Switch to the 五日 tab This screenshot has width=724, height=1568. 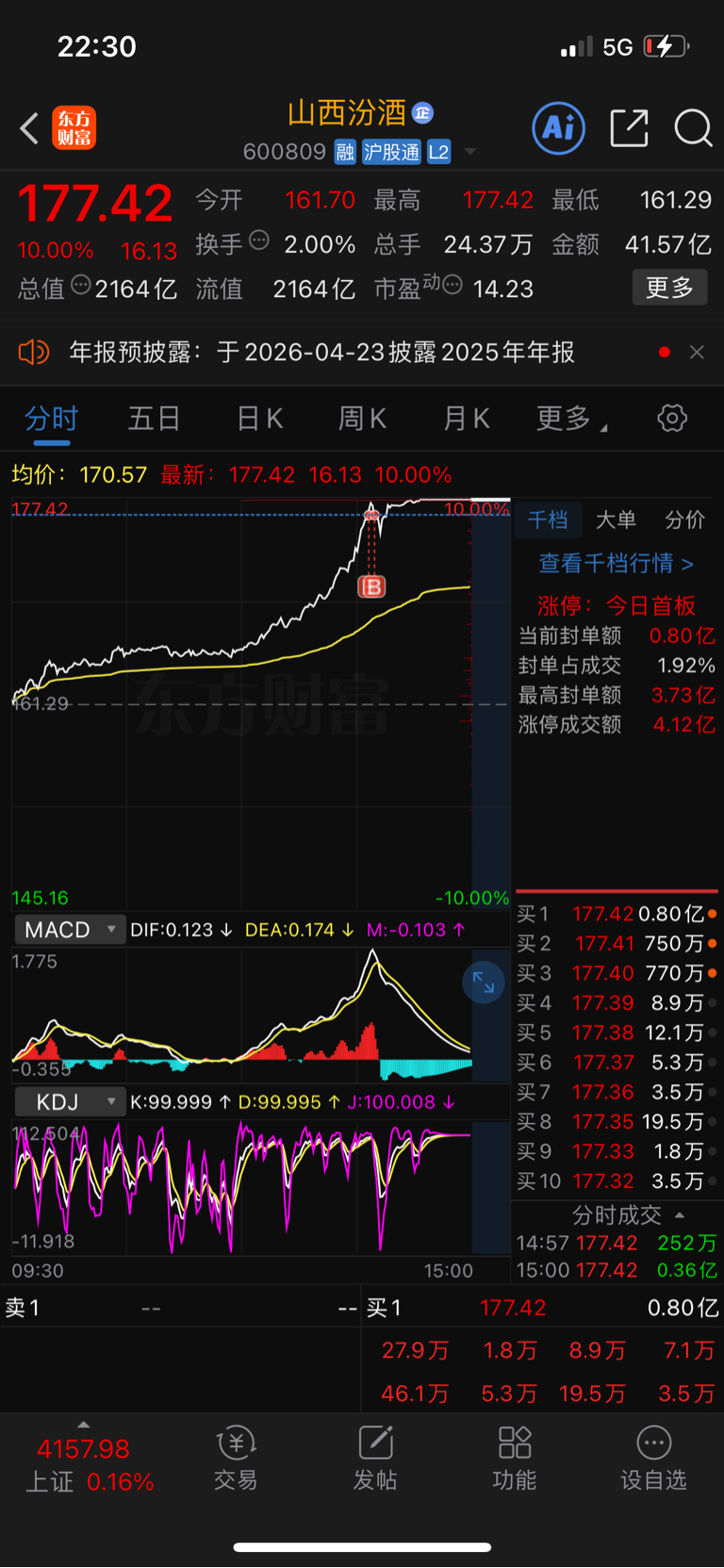point(154,418)
